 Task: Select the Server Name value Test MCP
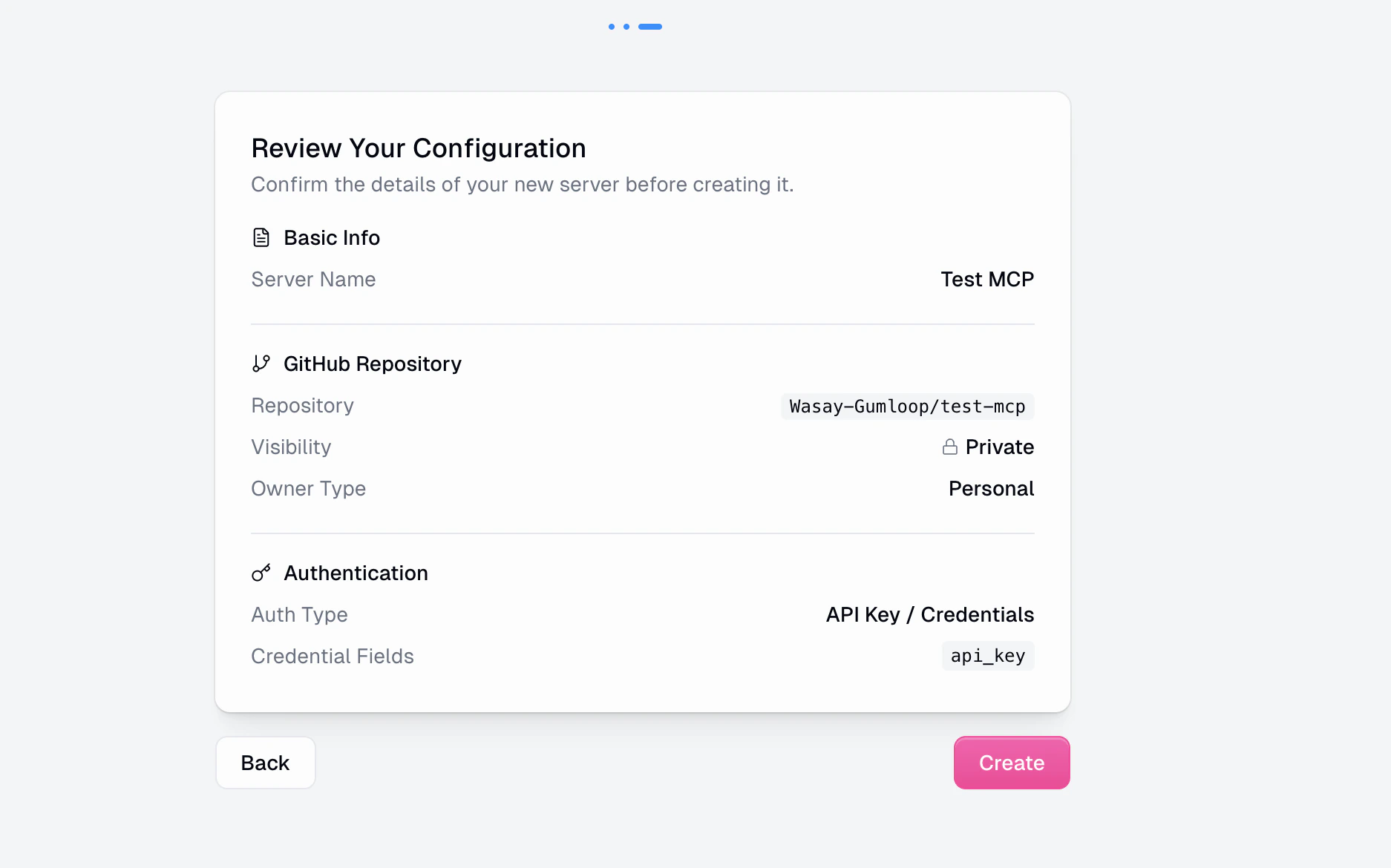(x=986, y=279)
